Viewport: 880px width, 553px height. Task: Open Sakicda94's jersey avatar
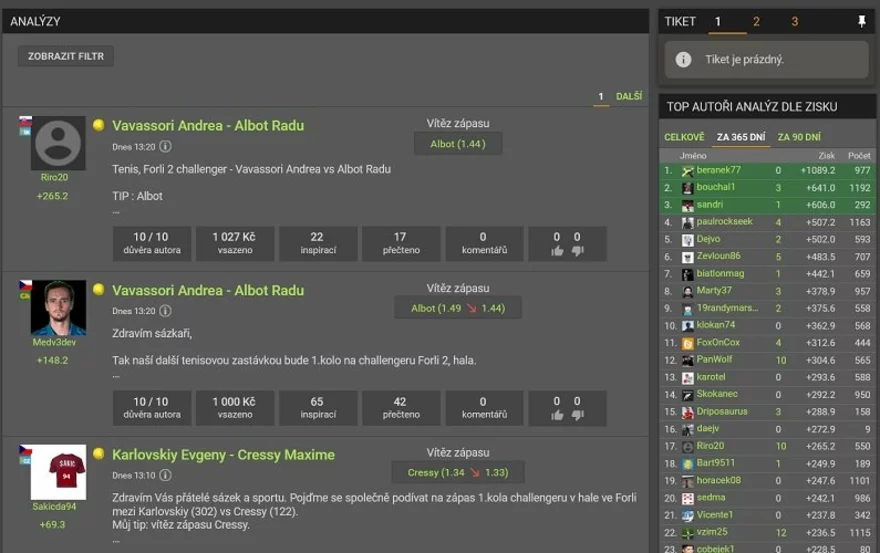pyautogui.click(x=58, y=472)
